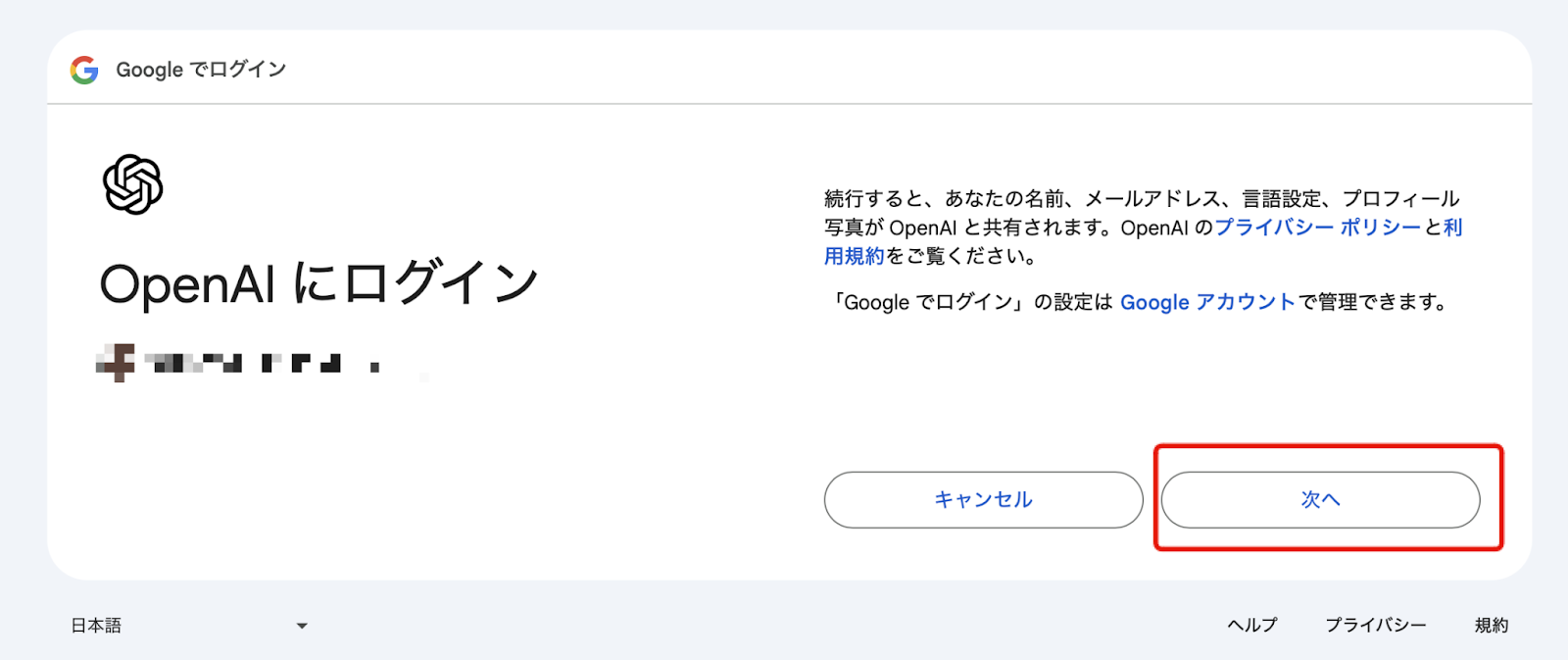Click the 'OpenAI にログイン' heading
This screenshot has width=1568, height=660.
[x=318, y=284]
